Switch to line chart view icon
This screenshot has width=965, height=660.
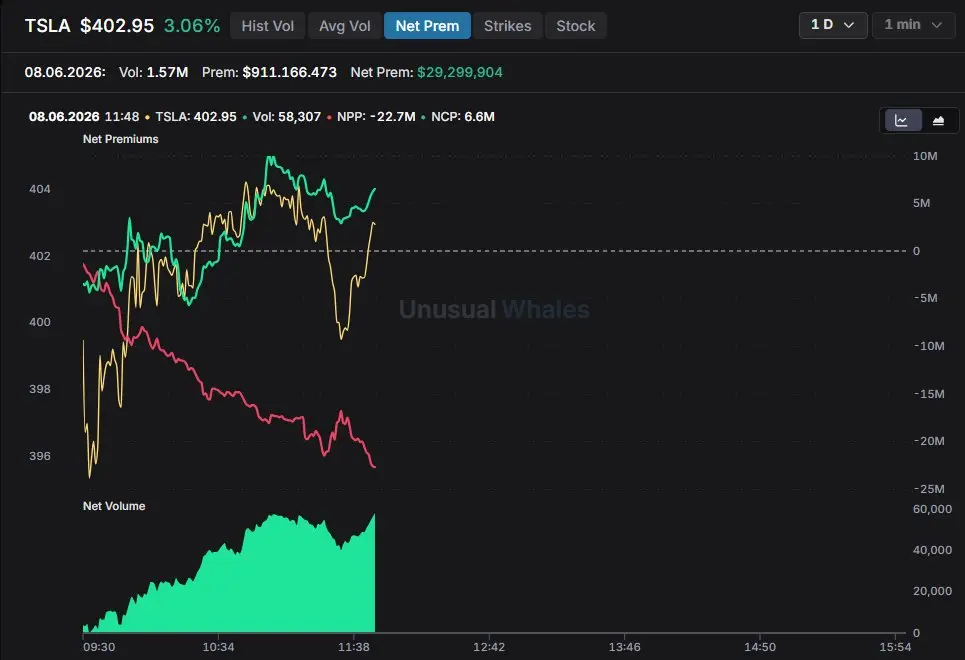click(x=903, y=120)
